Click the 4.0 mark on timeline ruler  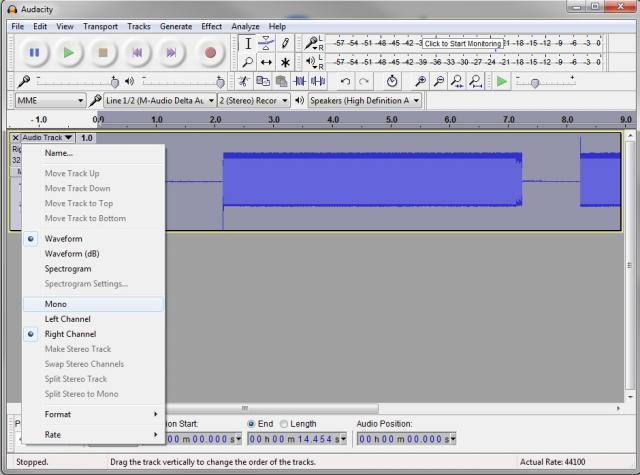coord(333,120)
